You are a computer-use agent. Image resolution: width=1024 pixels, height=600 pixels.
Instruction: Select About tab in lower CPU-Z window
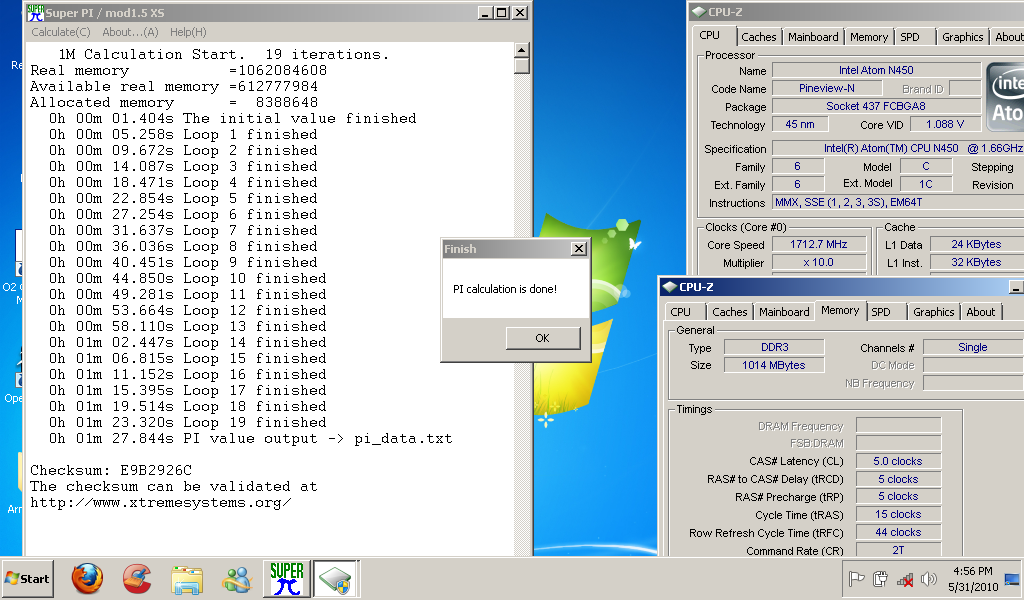[x=981, y=312]
